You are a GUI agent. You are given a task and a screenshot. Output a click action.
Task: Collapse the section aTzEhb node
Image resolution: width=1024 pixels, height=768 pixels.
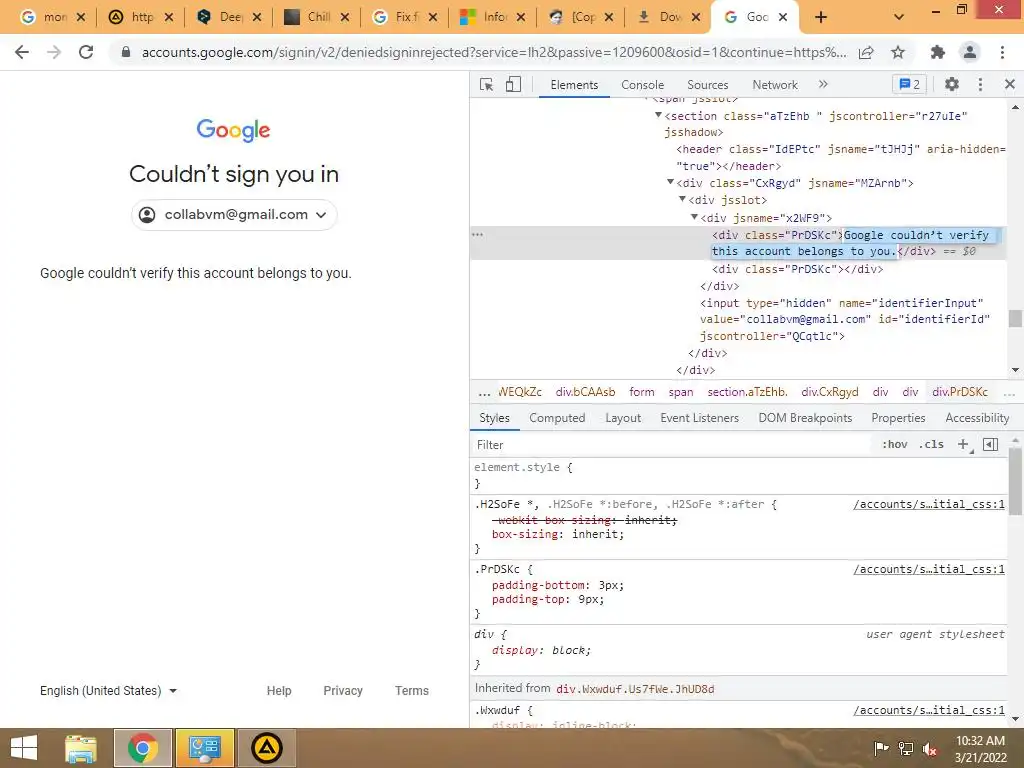coord(658,115)
